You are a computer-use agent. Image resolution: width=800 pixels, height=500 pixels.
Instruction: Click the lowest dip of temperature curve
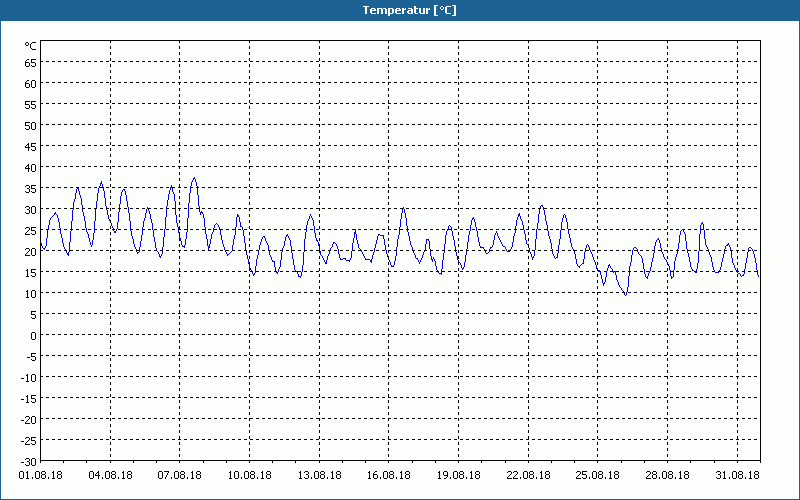(x=626, y=294)
